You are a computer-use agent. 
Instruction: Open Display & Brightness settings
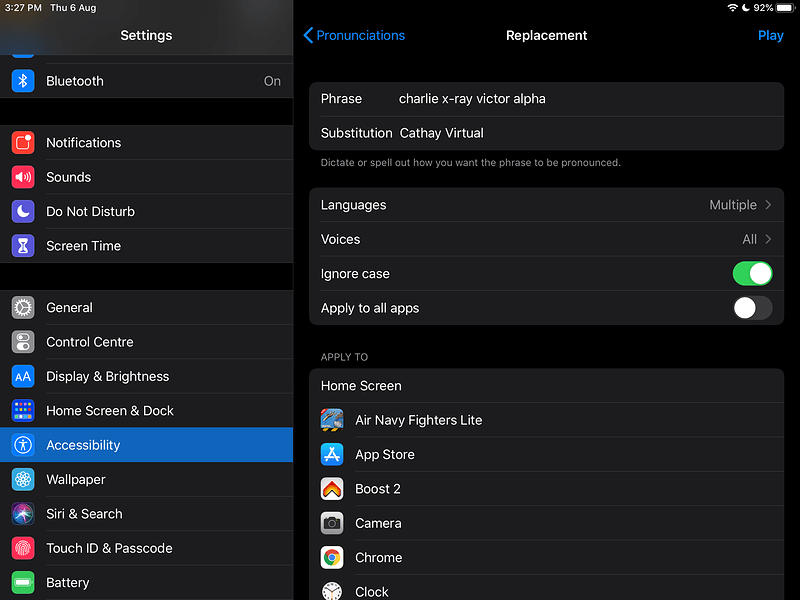point(146,377)
